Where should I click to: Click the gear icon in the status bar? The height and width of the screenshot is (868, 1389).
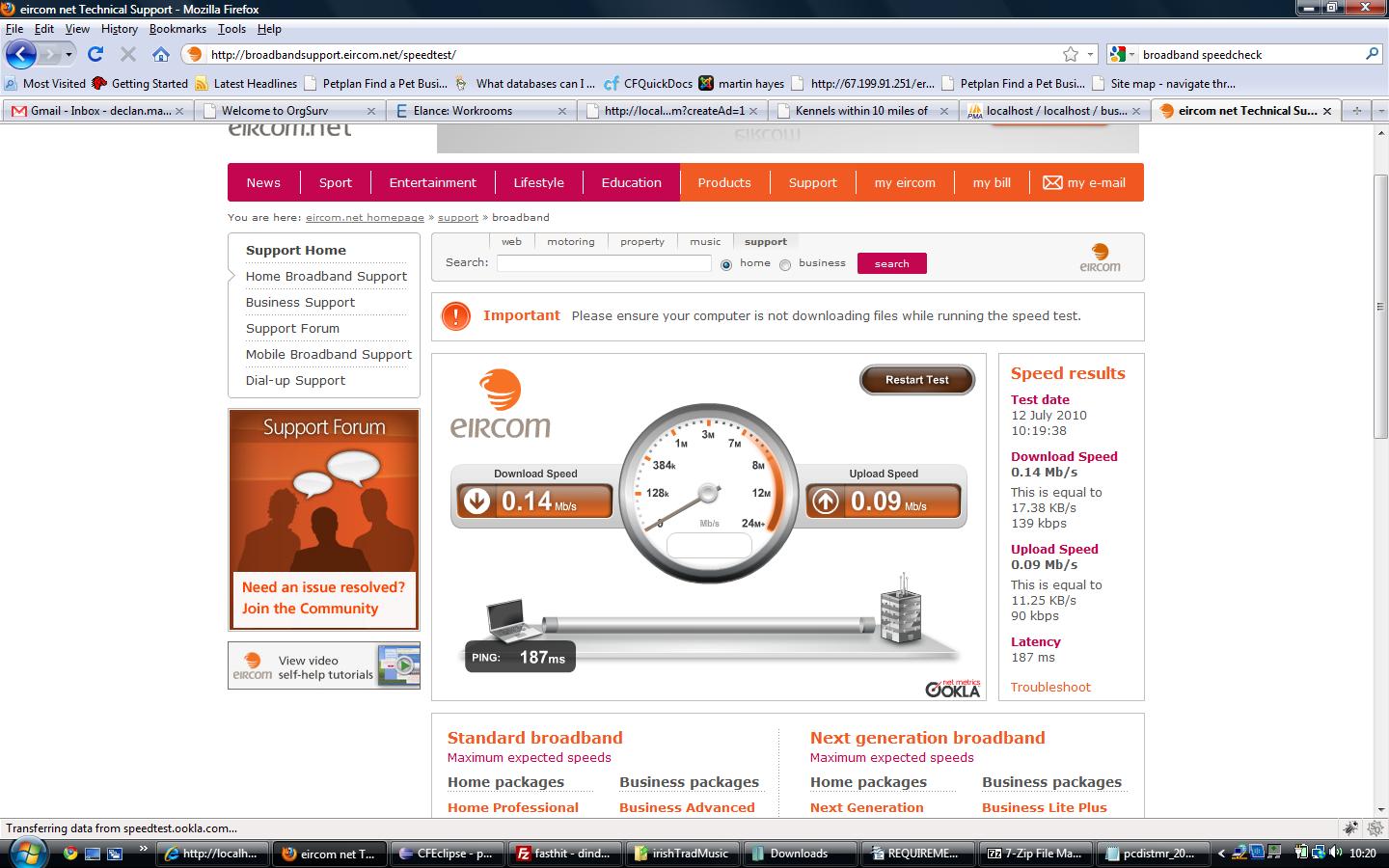click(1375, 827)
